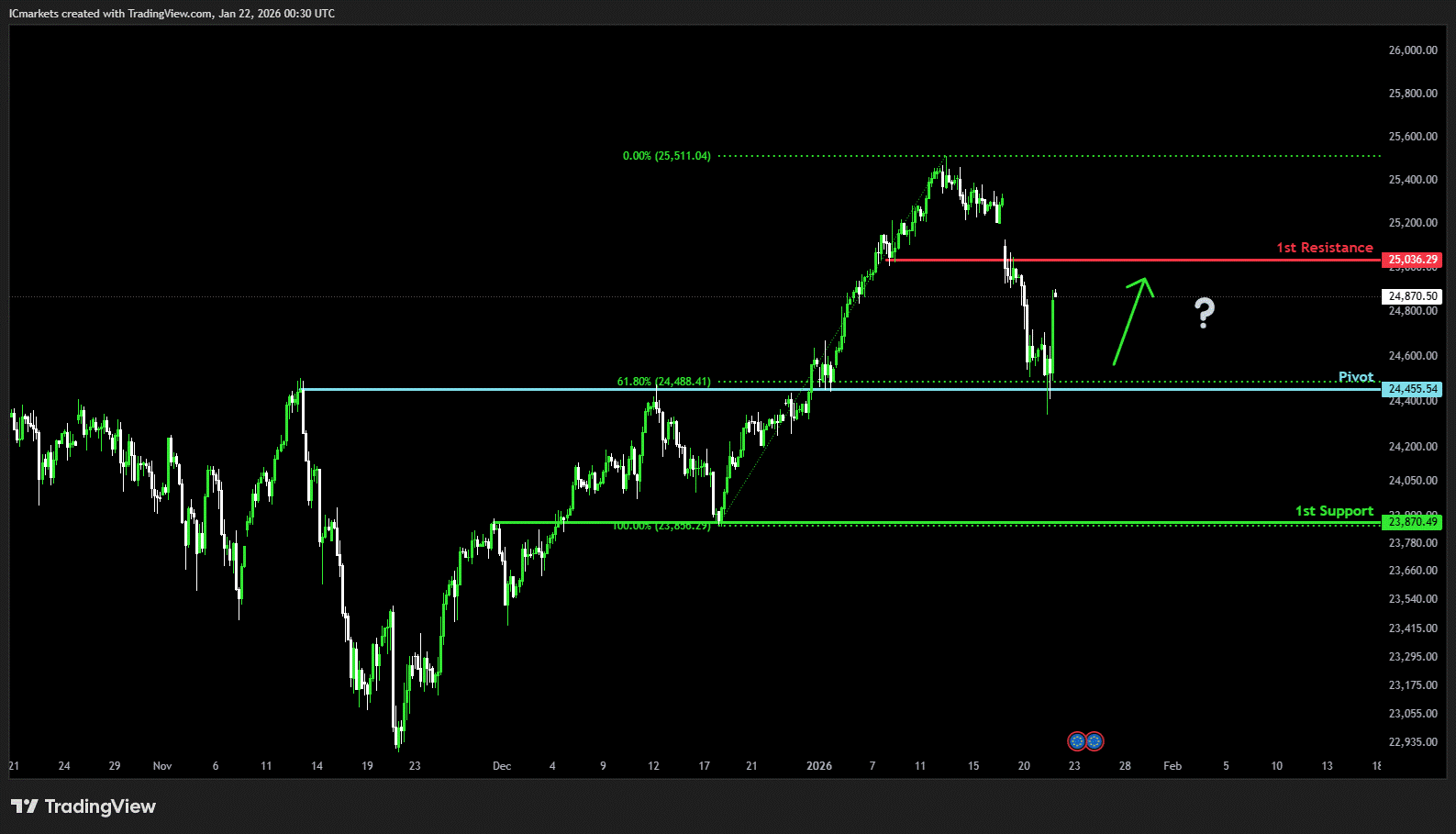This screenshot has height=834, width=1456.
Task: Click the '2026' year marker on time axis
Action: tap(818, 766)
